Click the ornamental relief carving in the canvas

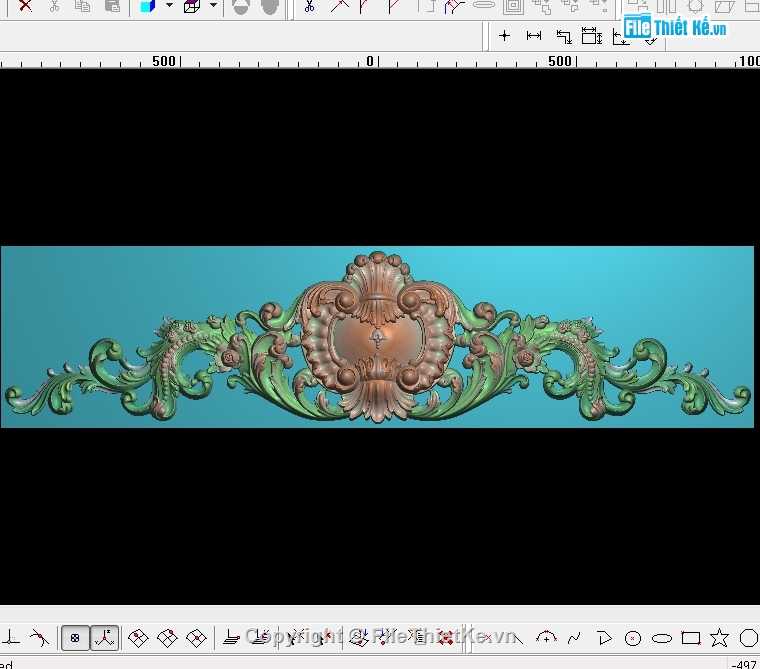tap(378, 337)
